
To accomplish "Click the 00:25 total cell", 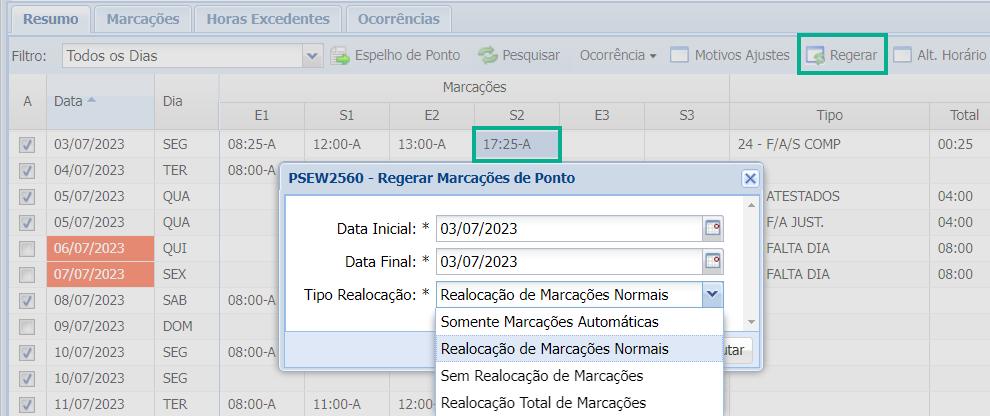I will (959, 145).
